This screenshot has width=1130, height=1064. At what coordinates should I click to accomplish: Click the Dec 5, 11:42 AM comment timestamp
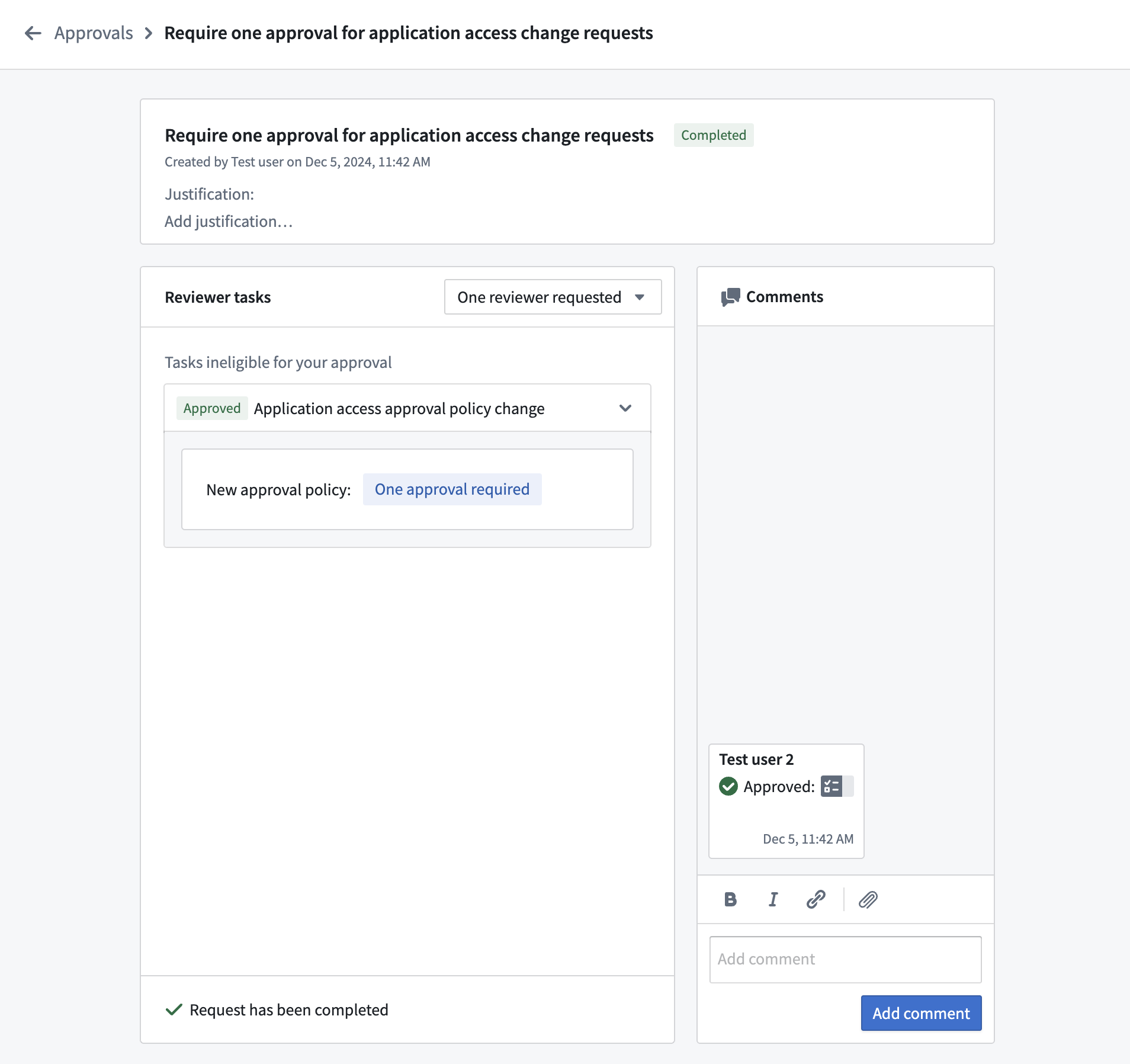click(x=808, y=839)
